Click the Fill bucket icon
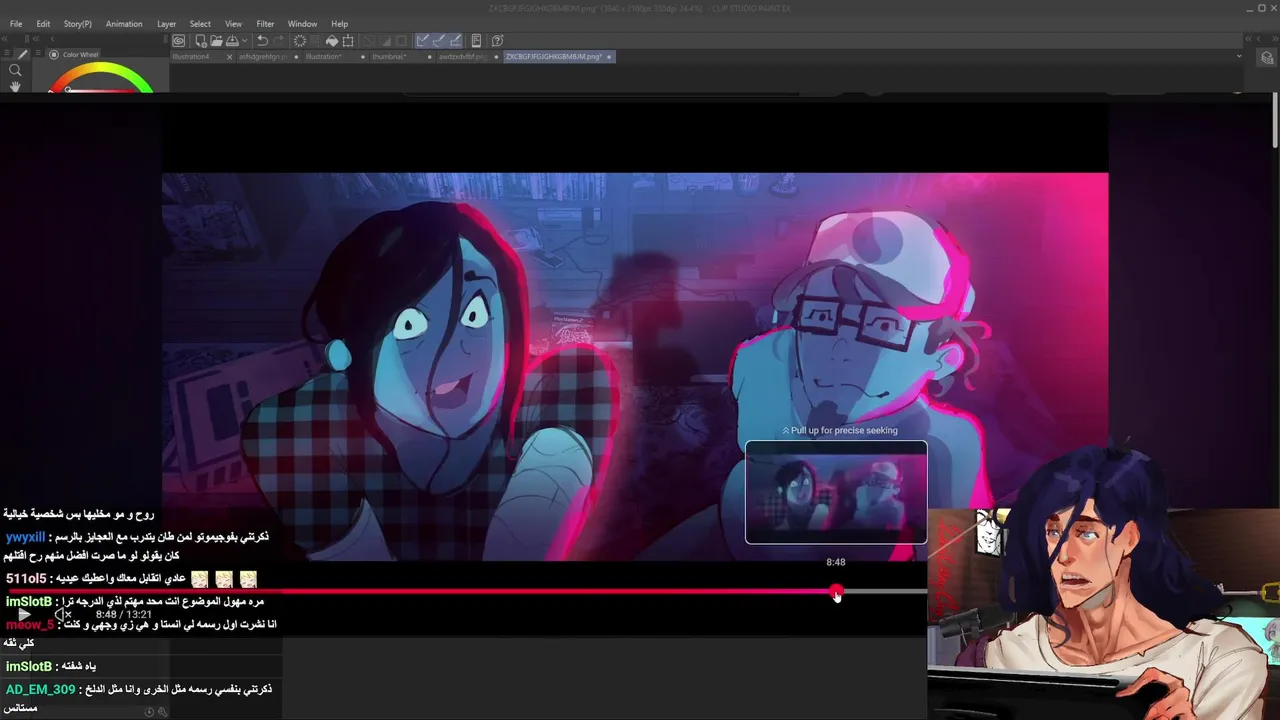 [332, 41]
